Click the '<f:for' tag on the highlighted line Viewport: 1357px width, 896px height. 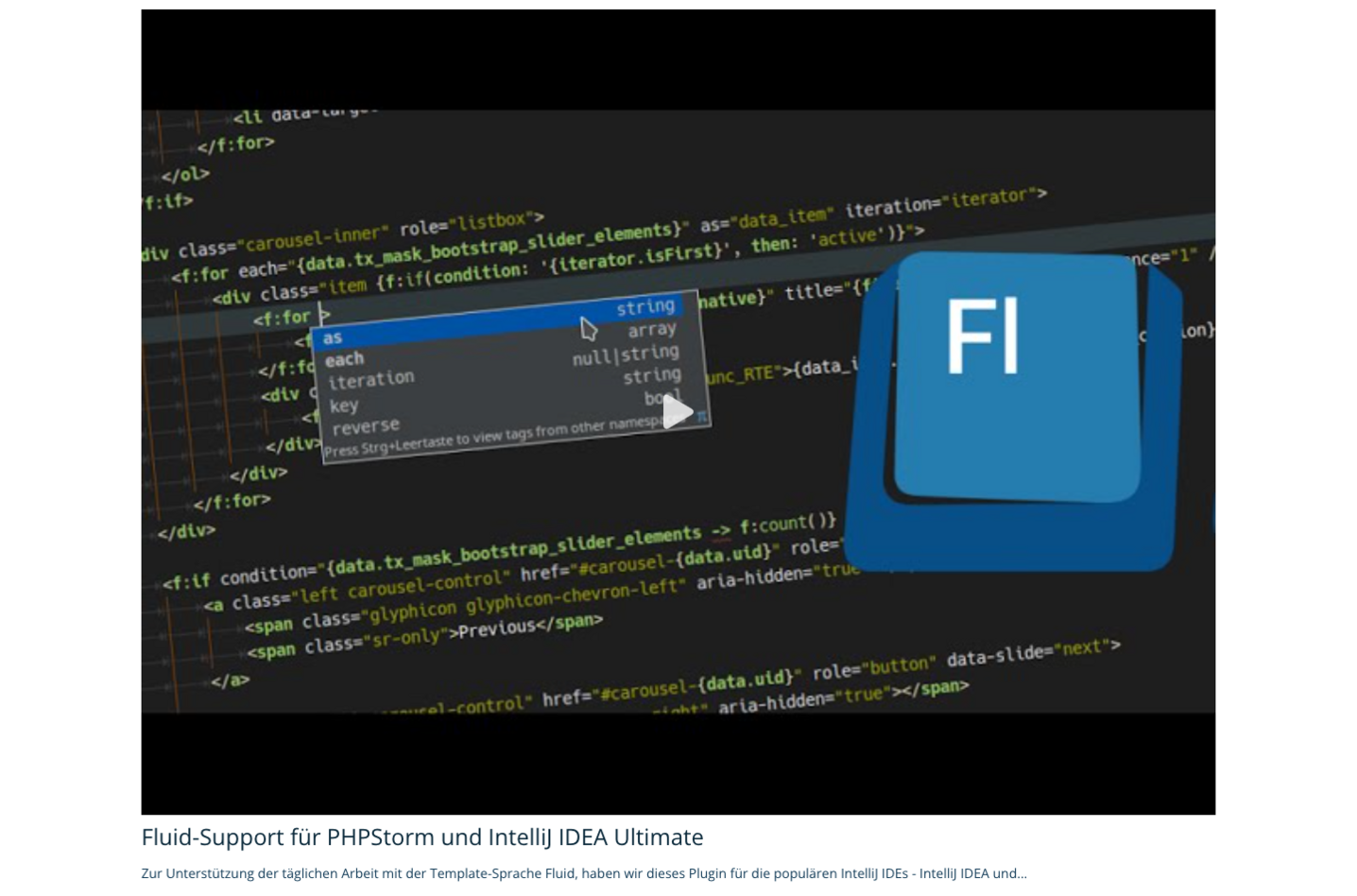[x=281, y=319]
